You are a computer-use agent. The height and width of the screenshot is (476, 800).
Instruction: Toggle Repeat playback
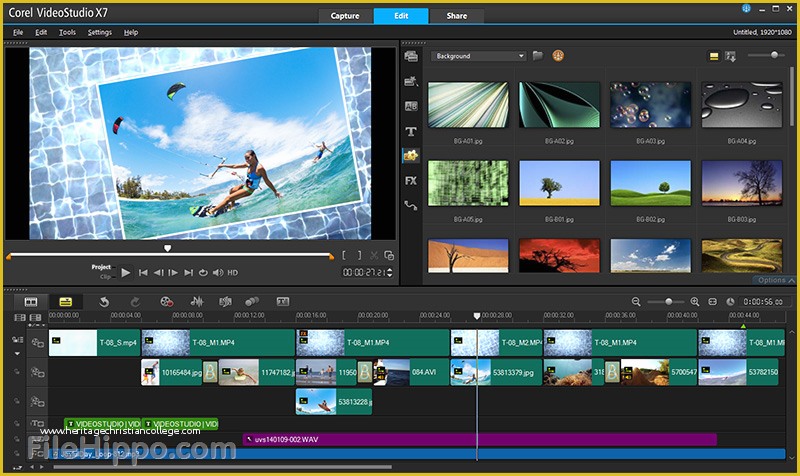(203, 273)
